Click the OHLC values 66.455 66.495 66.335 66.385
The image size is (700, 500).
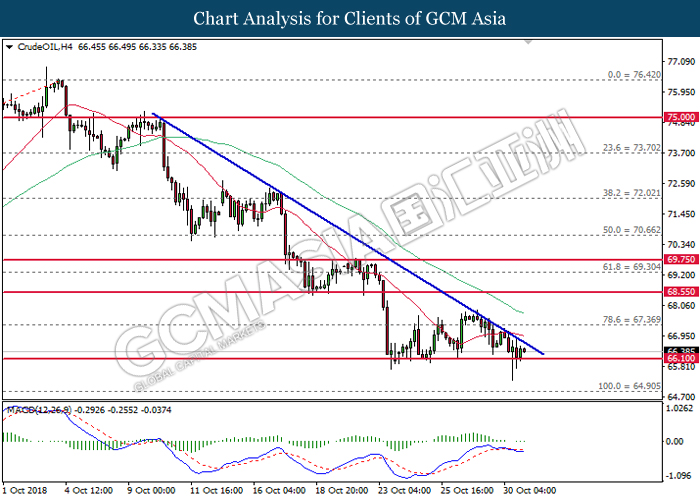(x=138, y=47)
